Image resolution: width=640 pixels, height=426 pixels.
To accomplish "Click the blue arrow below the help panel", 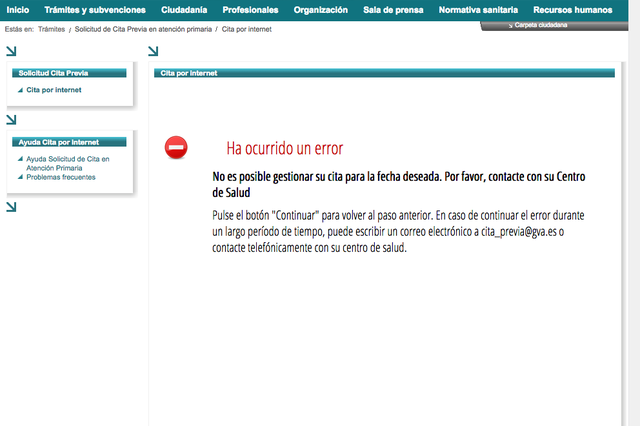I will pos(11,208).
